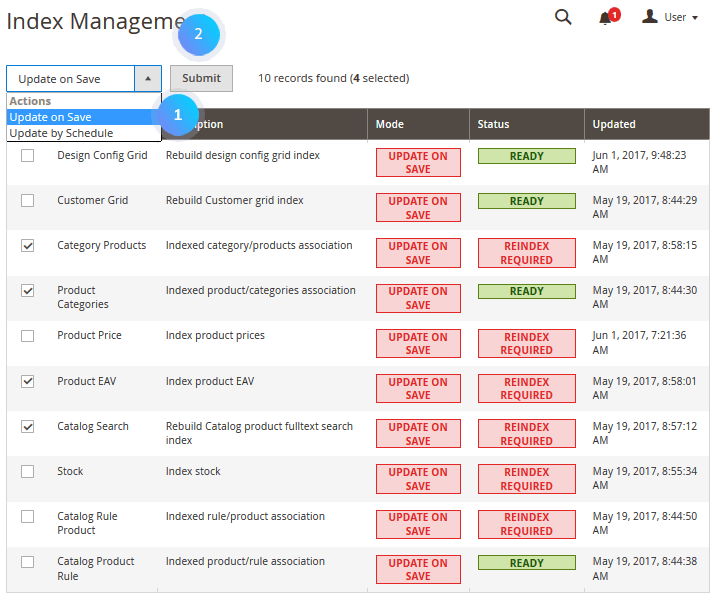Check the Product Price checkbox
Image resolution: width=718 pixels, height=601 pixels.
point(27,336)
